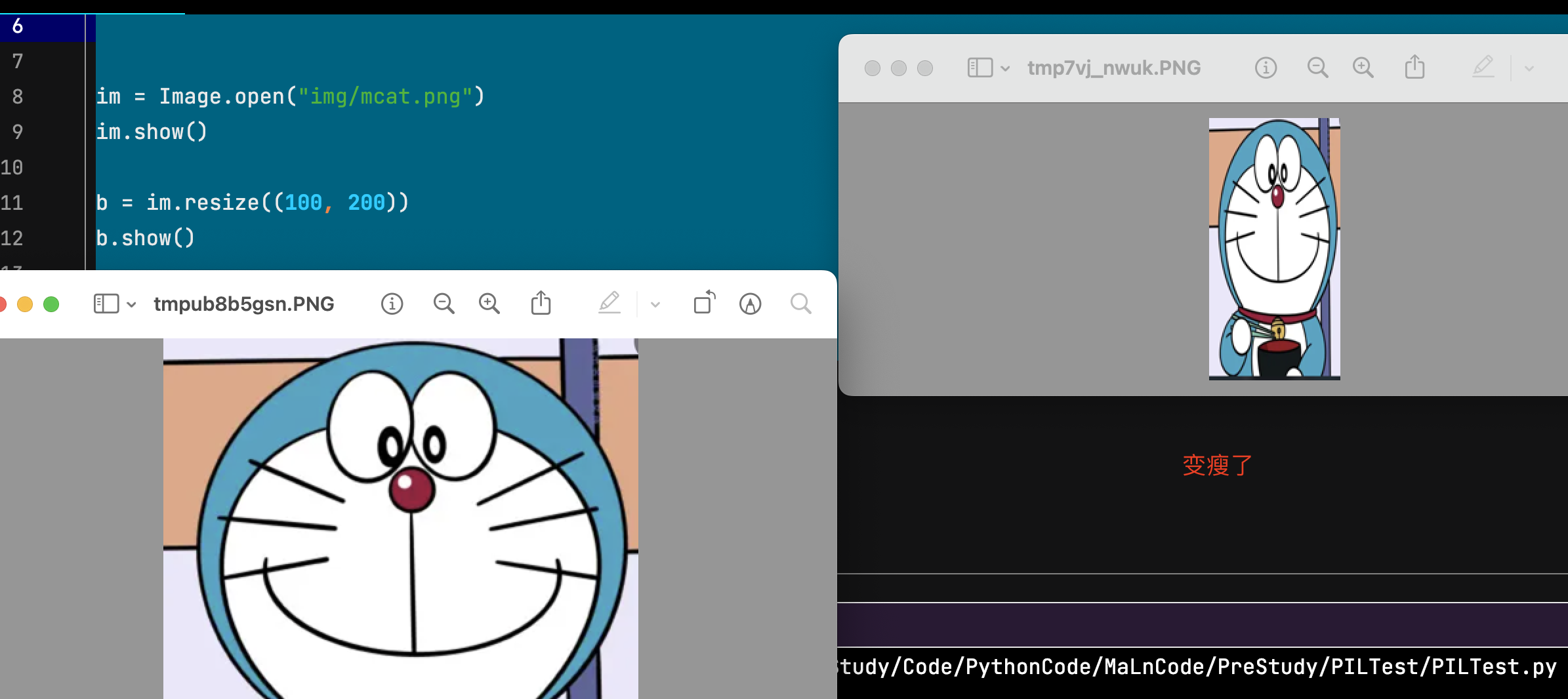The height and width of the screenshot is (699, 1568).
Task: Zoom in on tmpub8b5gsn.PNG image
Action: pos(489,304)
